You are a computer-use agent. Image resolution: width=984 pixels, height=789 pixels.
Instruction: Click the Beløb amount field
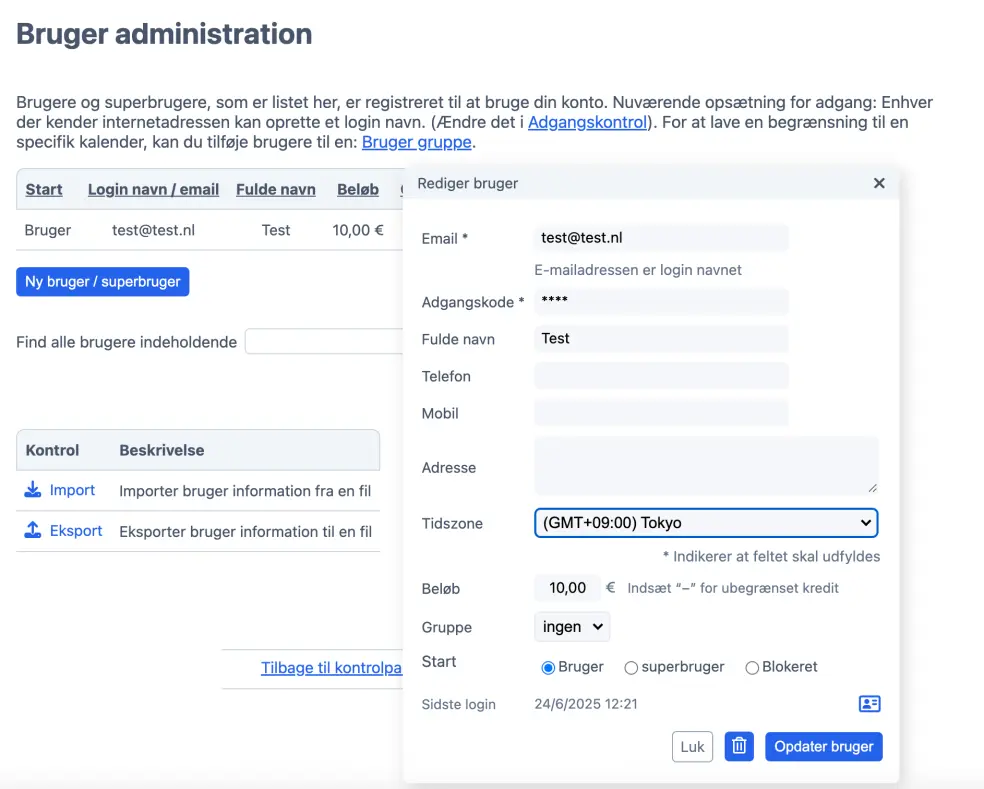(567, 588)
